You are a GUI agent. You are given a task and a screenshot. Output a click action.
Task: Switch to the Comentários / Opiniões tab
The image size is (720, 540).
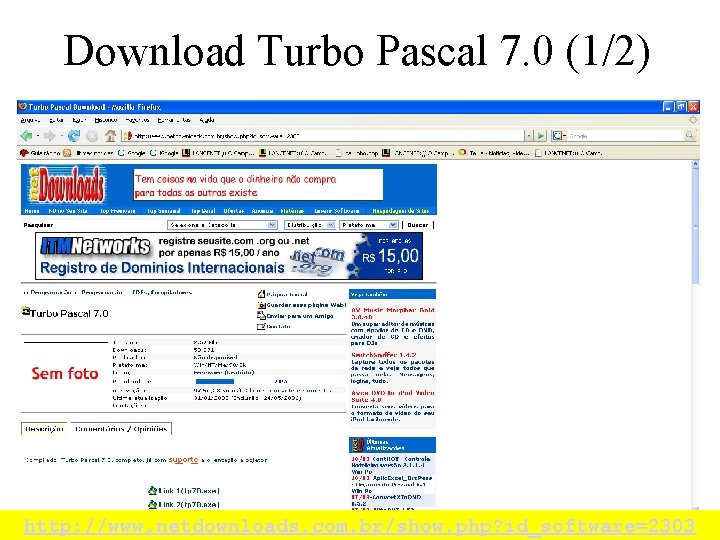point(121,429)
